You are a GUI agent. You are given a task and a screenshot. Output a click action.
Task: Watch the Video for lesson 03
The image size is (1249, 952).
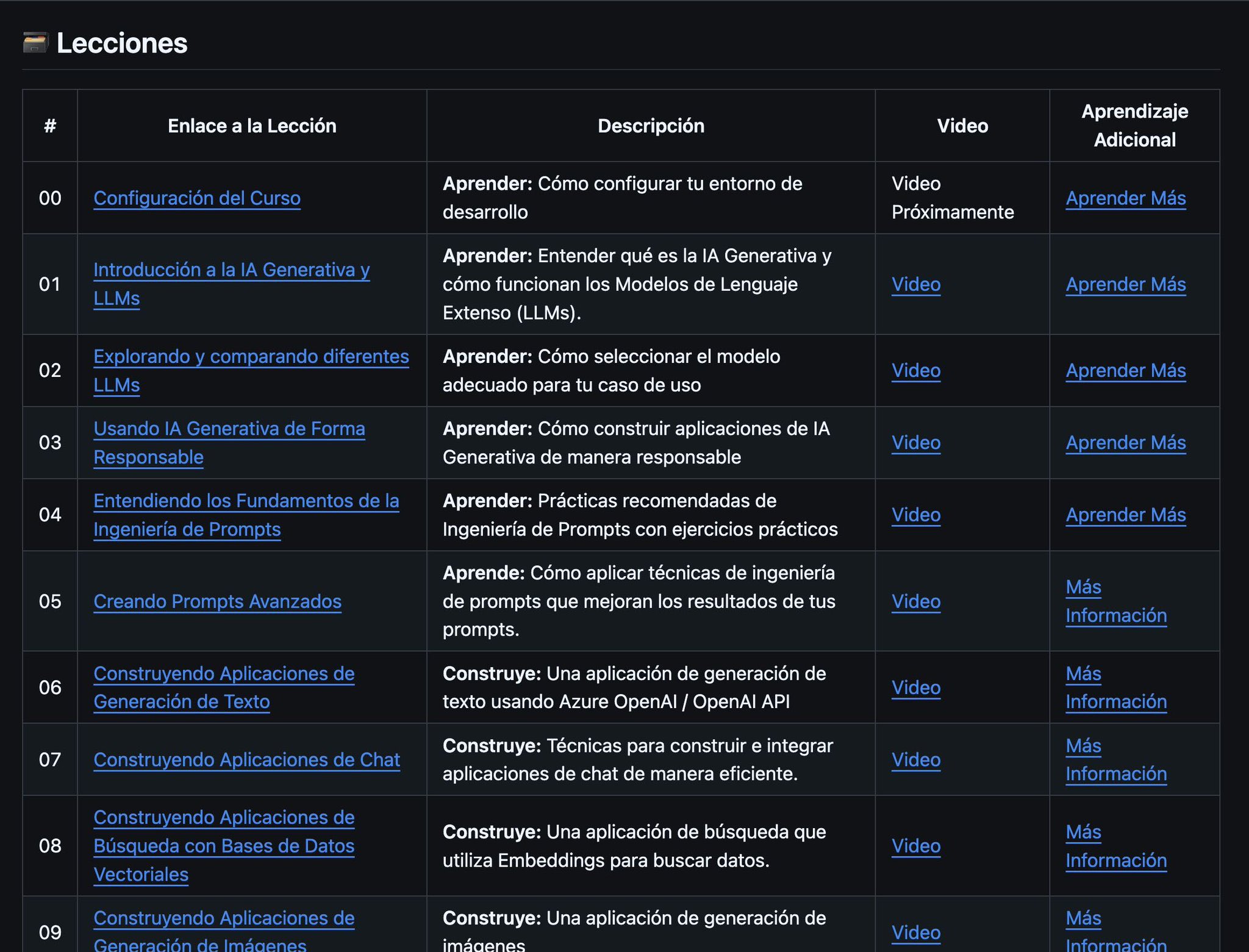click(x=916, y=443)
